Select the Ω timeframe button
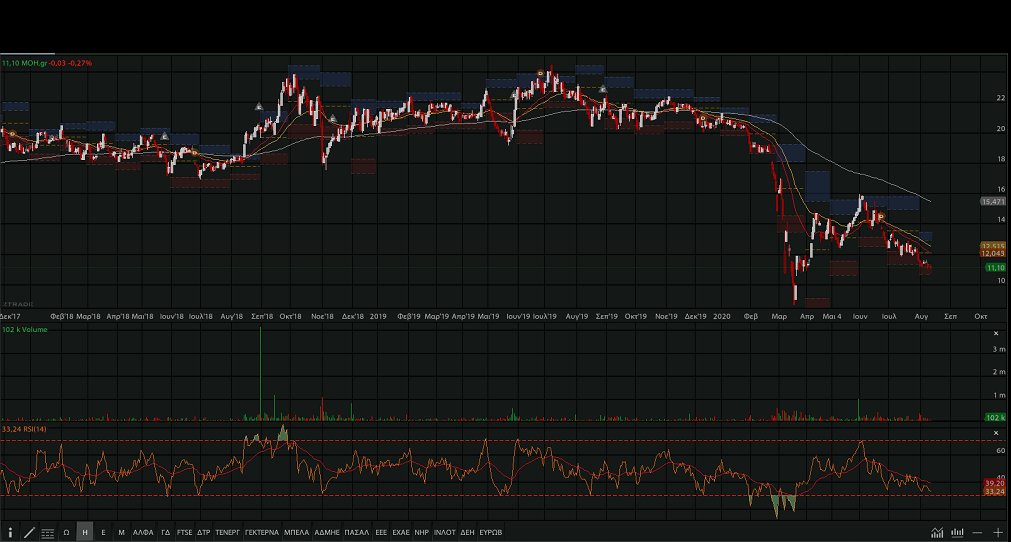The image size is (1011, 542). (66, 533)
